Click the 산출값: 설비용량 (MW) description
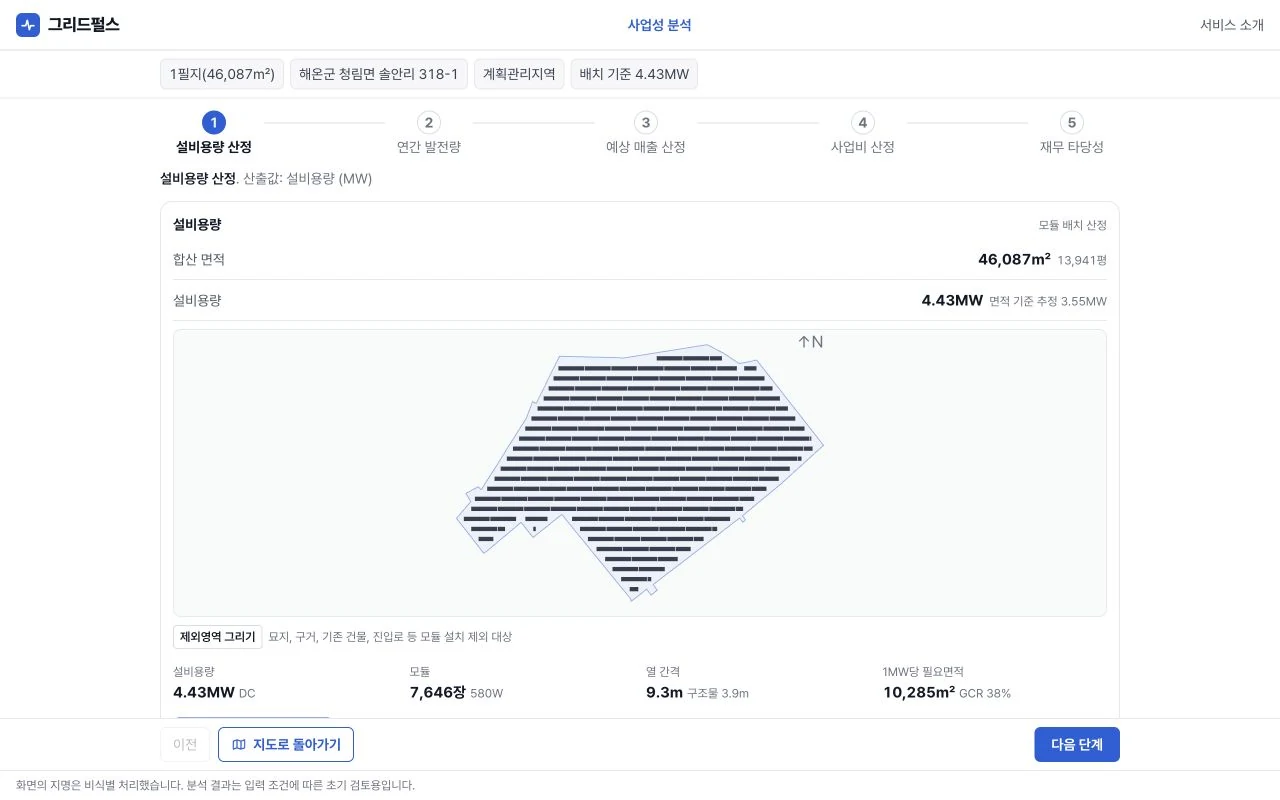Viewport: 1280px width, 800px height. [308, 178]
